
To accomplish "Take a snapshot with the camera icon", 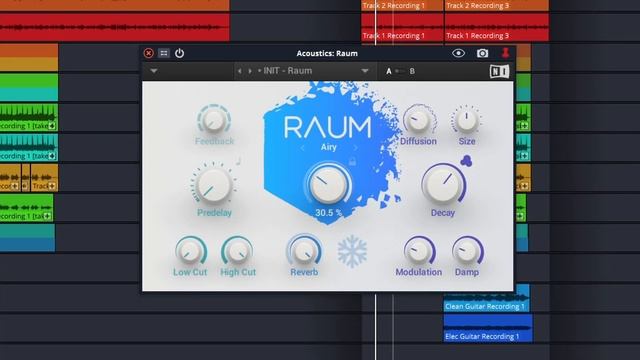I will [482, 53].
